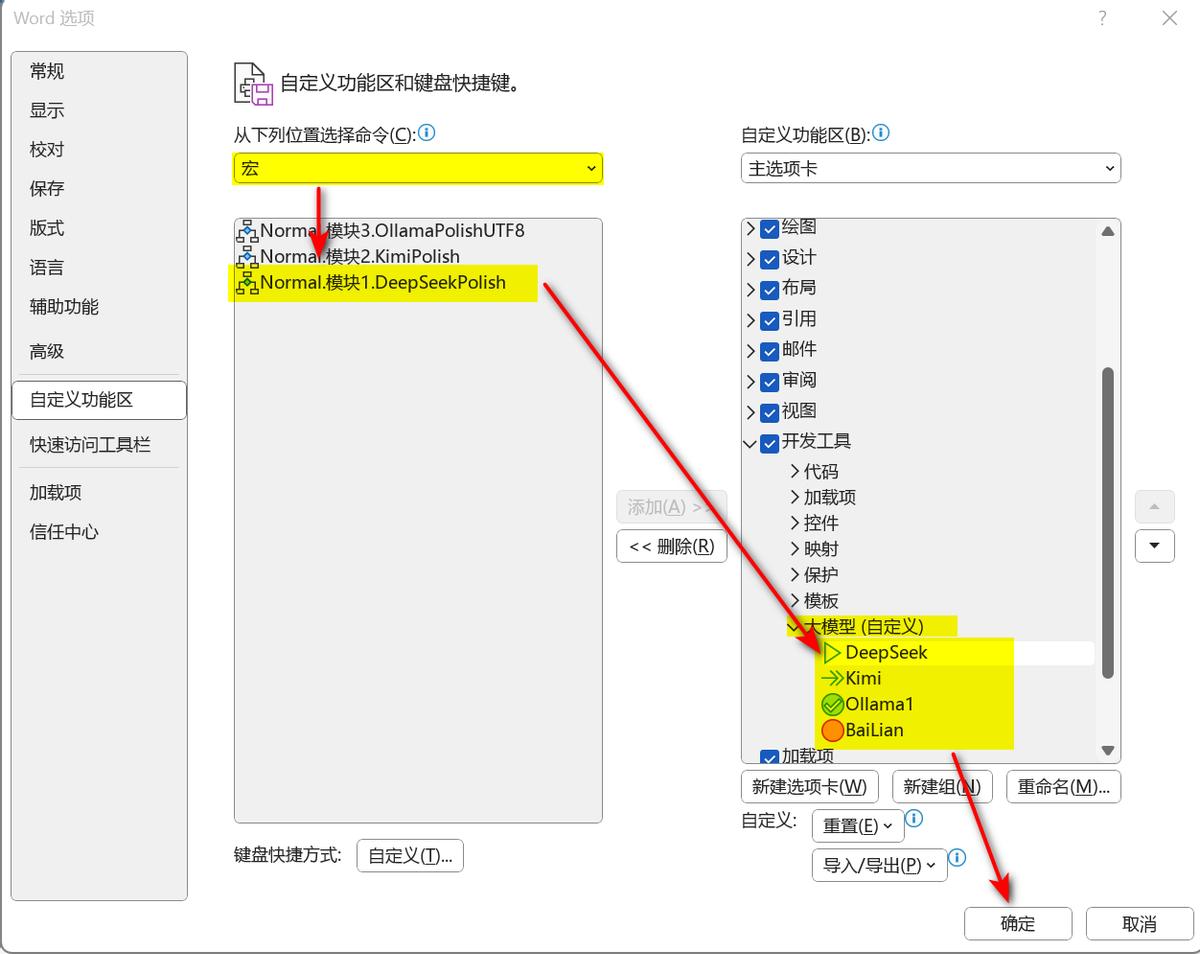
Task: Switch to the 常规 options category
Action: click(47, 71)
